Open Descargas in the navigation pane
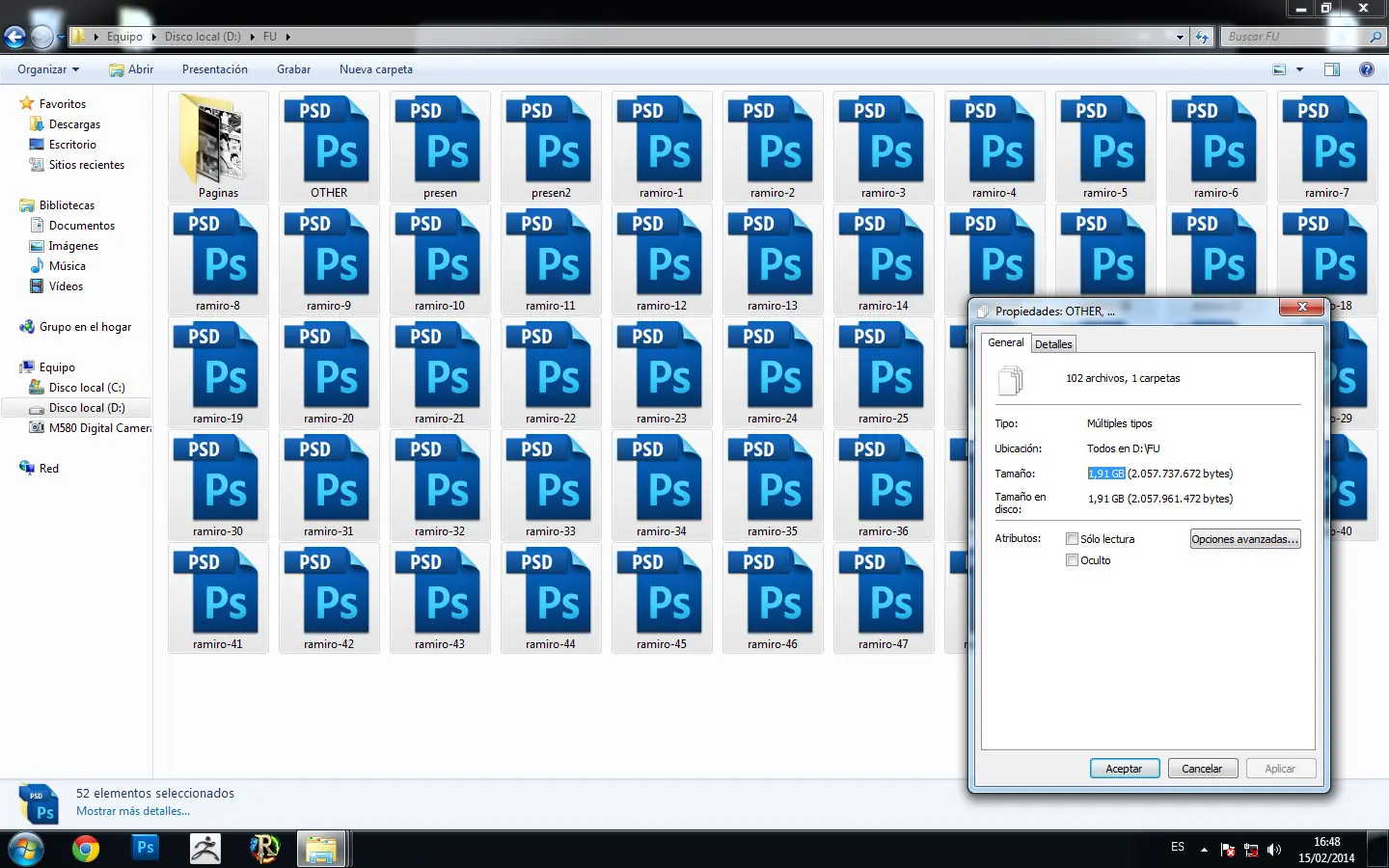The image size is (1389, 868). (x=74, y=124)
